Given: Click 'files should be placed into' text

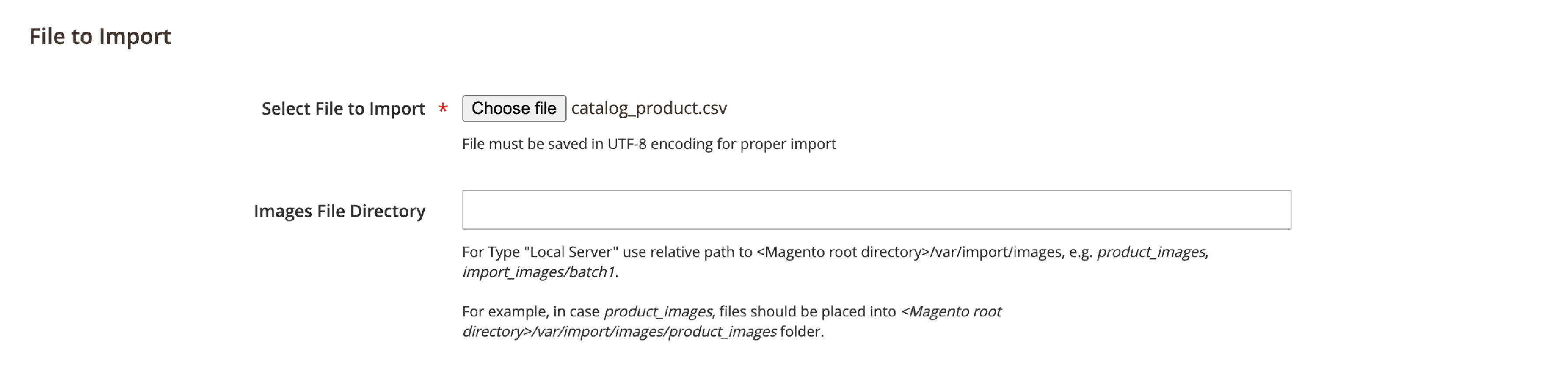Looking at the screenshot, I should [807, 312].
